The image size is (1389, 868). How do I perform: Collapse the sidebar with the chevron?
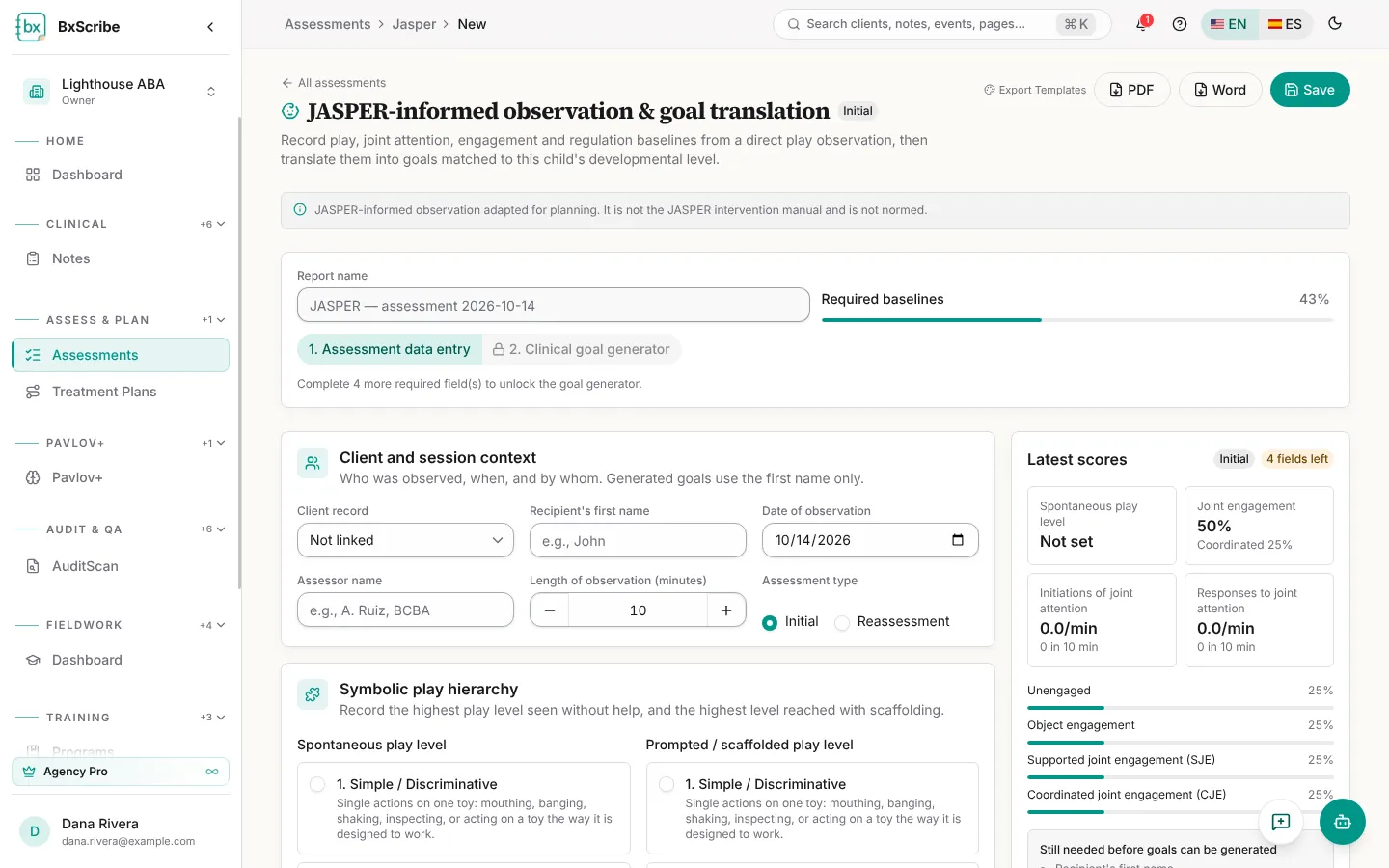(210, 27)
